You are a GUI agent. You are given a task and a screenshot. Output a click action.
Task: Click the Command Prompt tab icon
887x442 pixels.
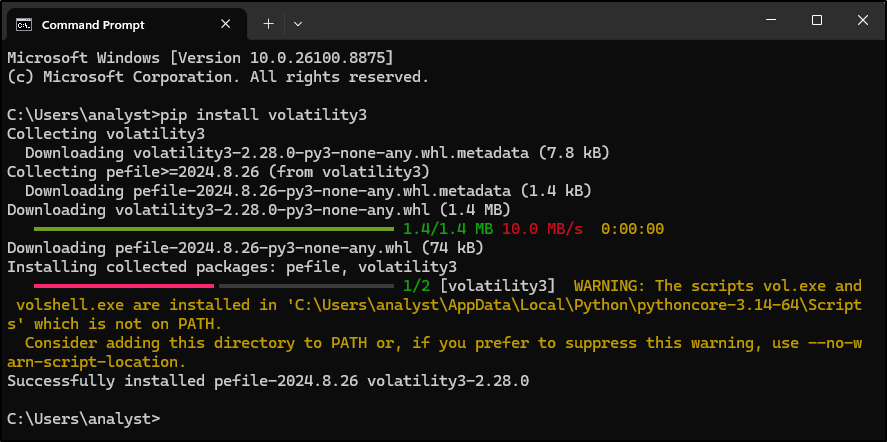pos(23,24)
